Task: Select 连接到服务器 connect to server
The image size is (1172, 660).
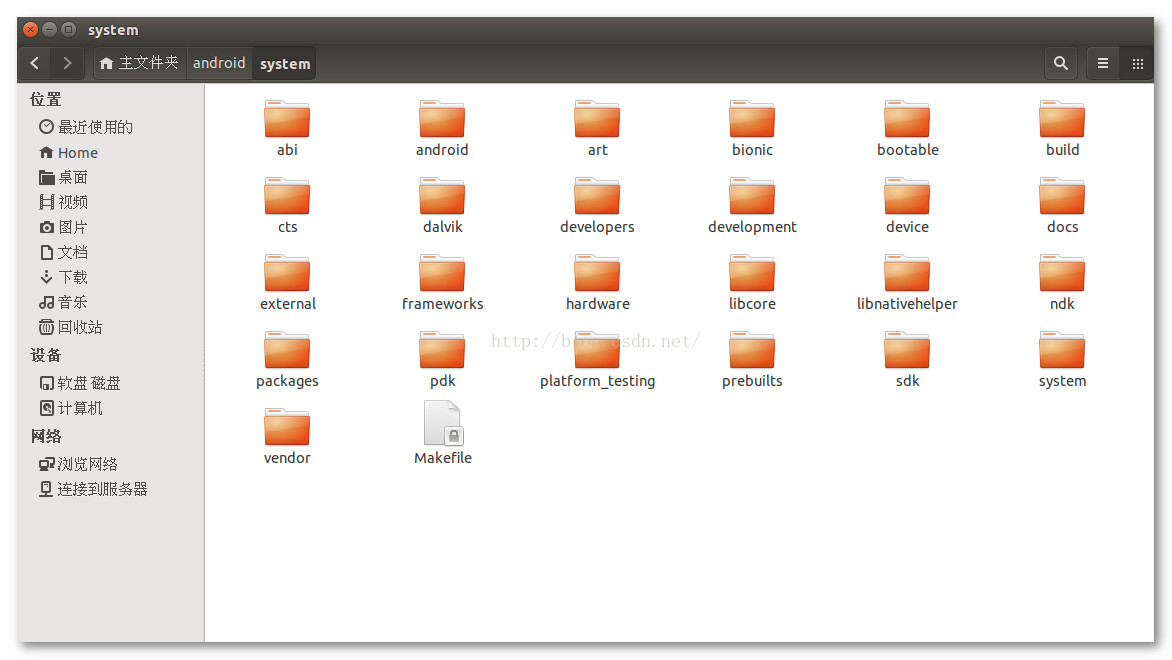Action: point(93,489)
